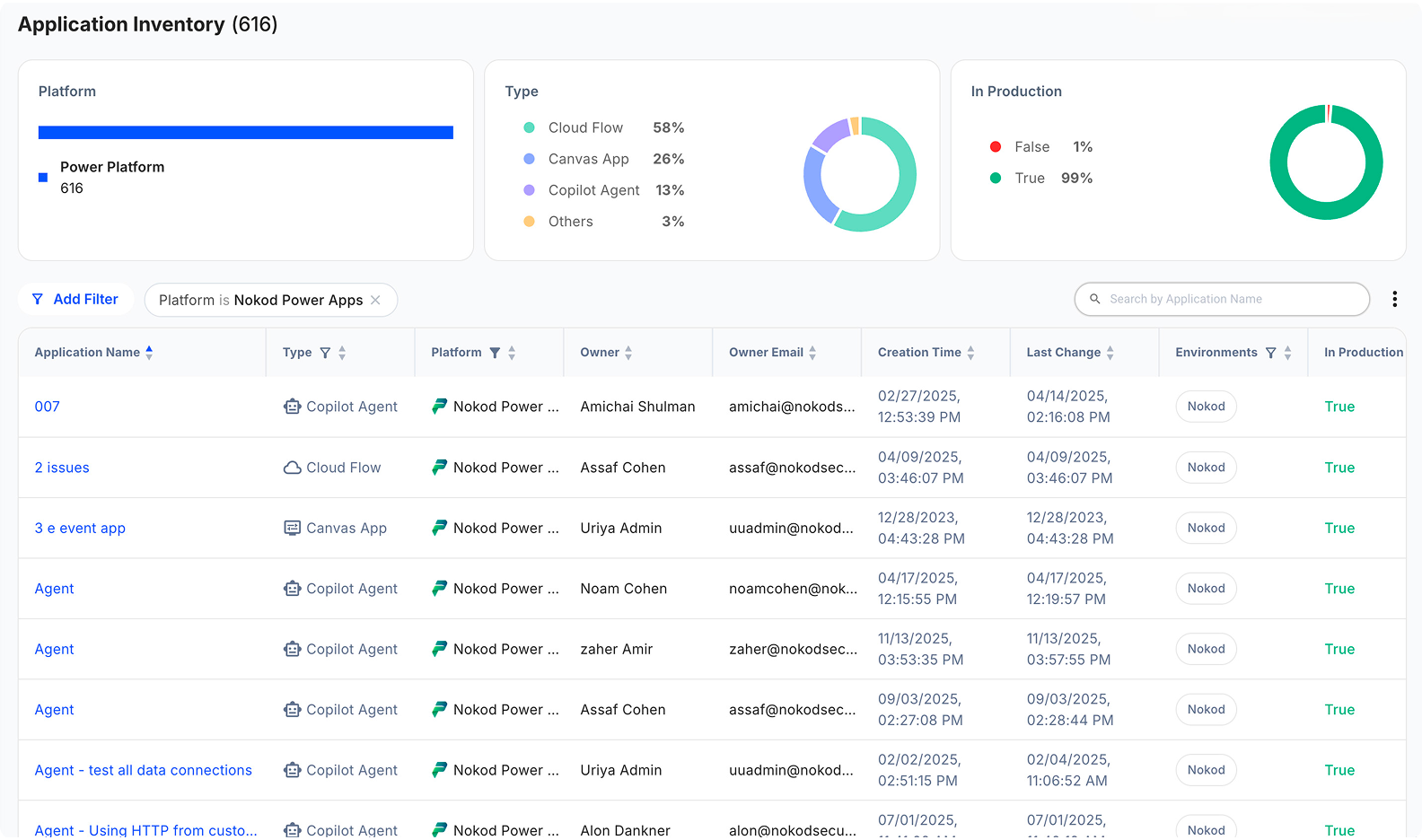Toggle the False legend item in In Production
This screenshot has width=1422, height=840.
pyautogui.click(x=1031, y=147)
